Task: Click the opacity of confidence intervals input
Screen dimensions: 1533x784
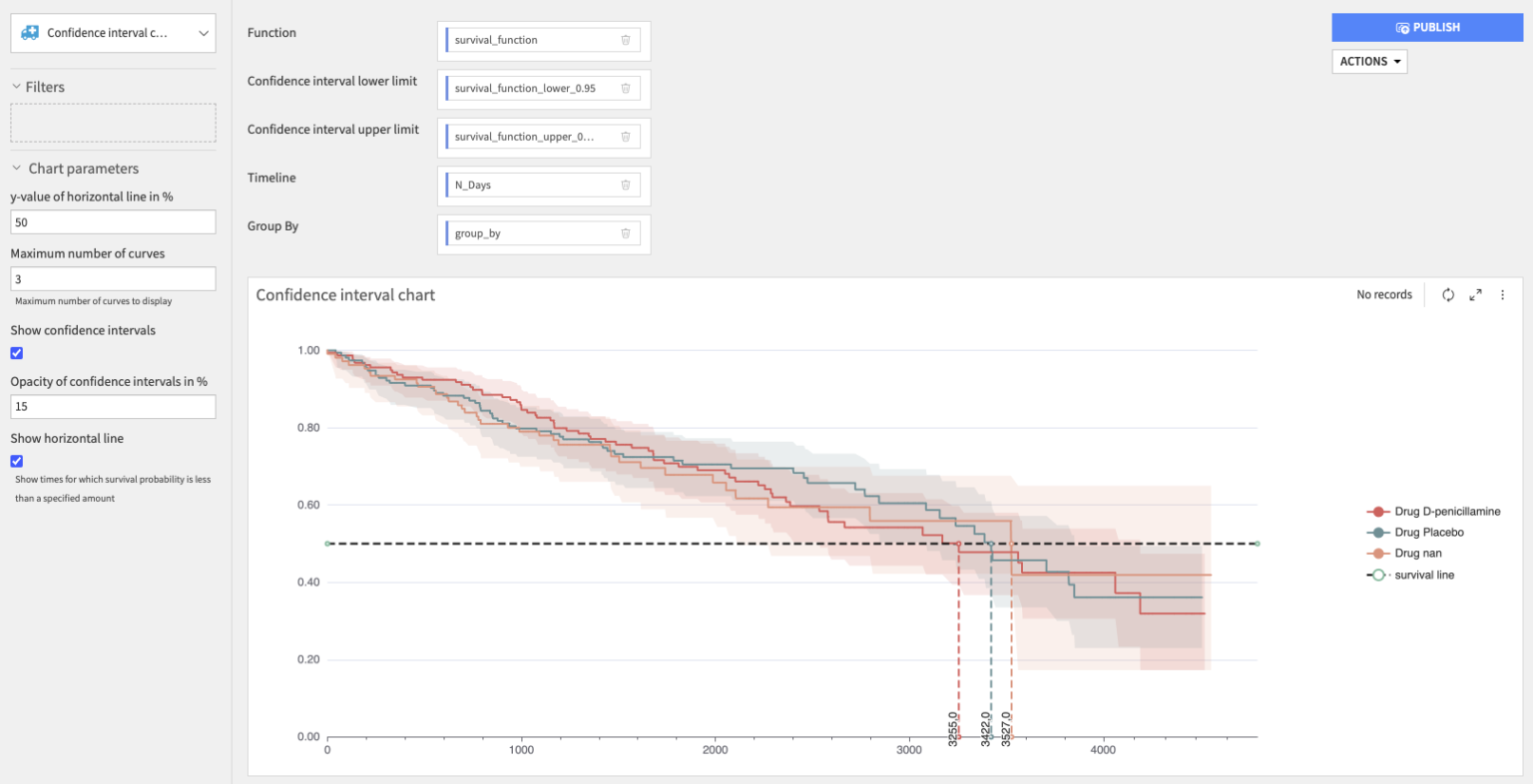Action: 113,406
